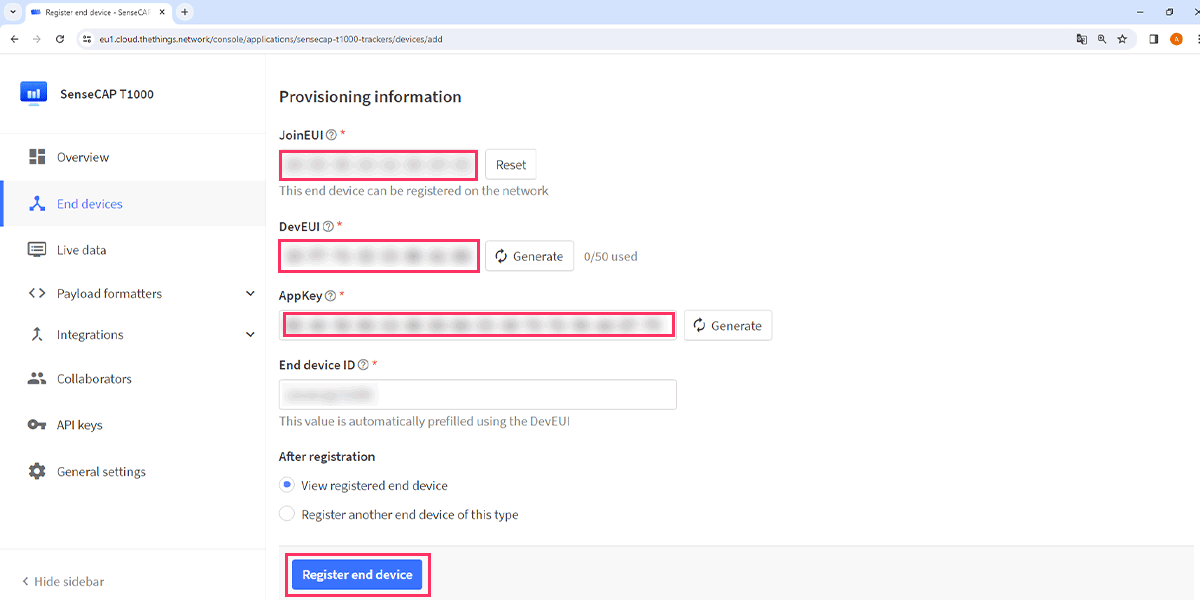This screenshot has width=1200, height=600.
Task: Open the zoom magnifier icon in address bar
Action: [x=1102, y=39]
